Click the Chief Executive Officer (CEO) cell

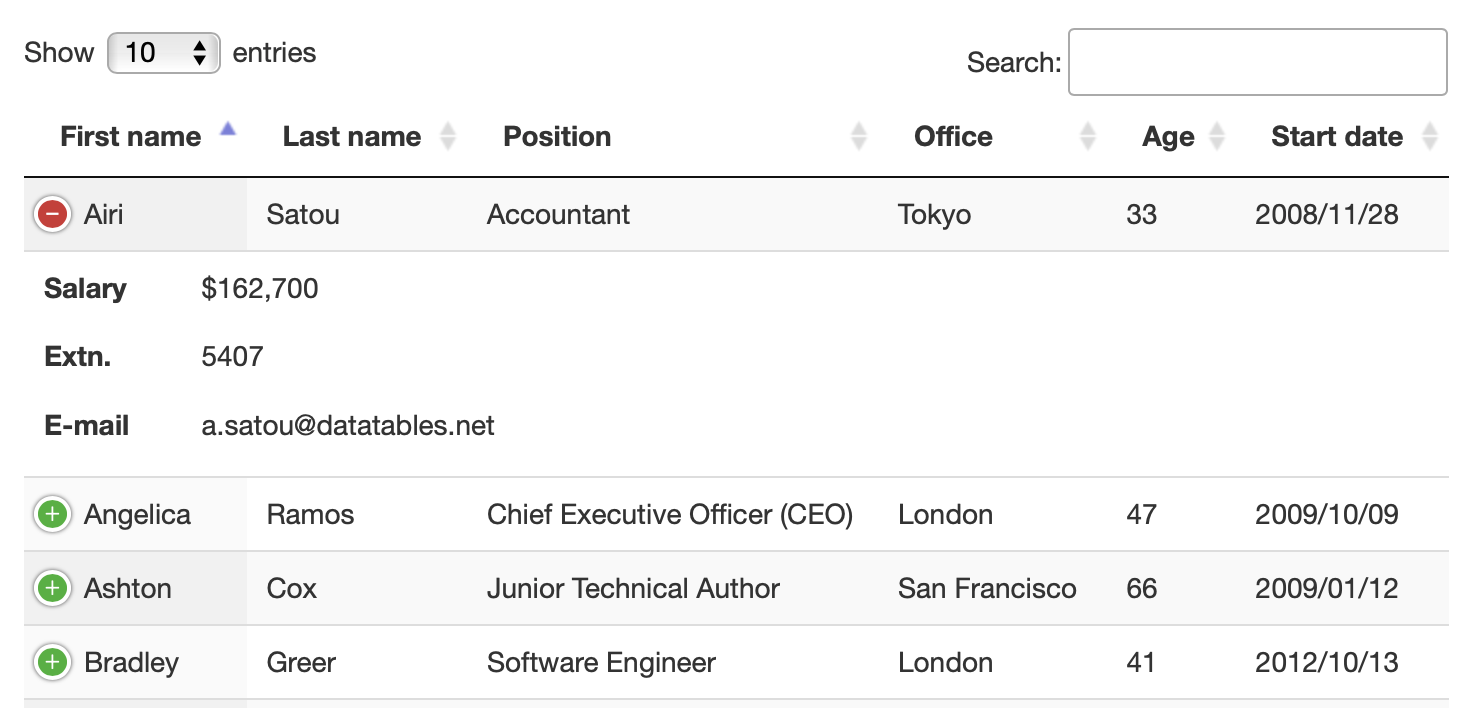(669, 515)
